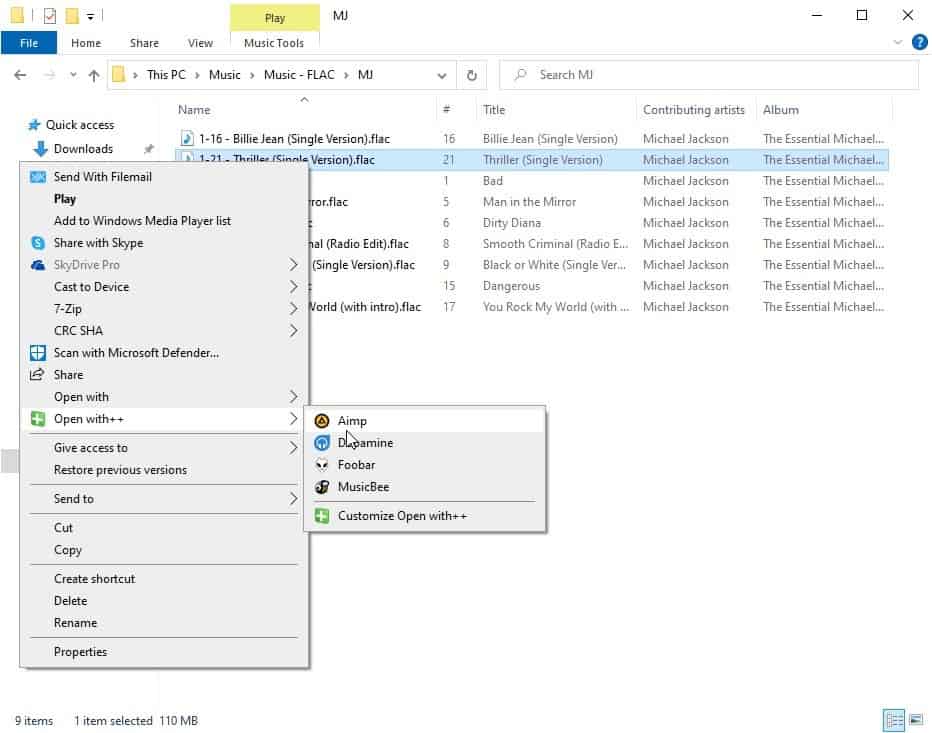Choose Rename in the context menu
This screenshot has height=733, width=932.
pos(164,622)
